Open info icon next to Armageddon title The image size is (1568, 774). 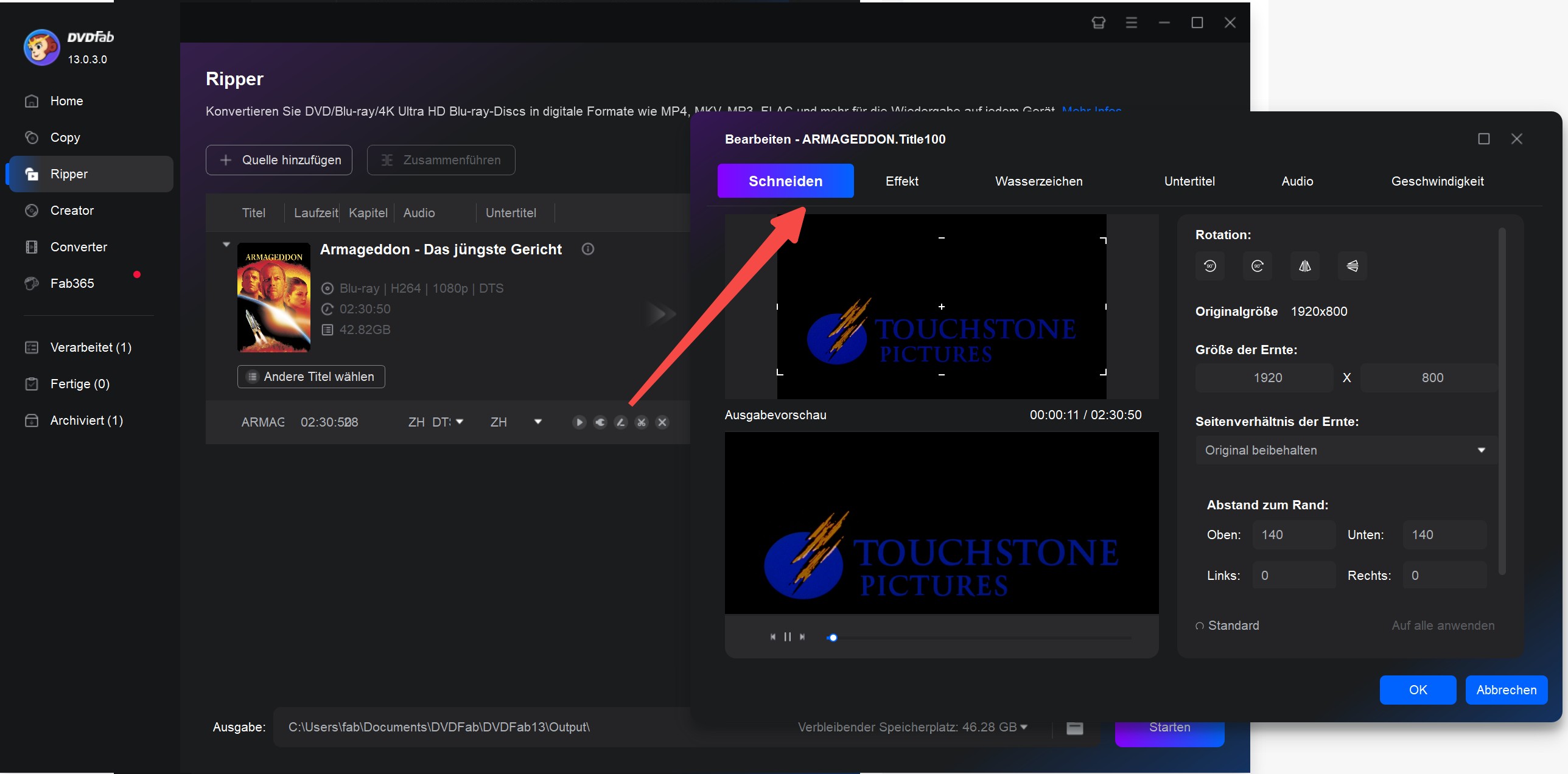588,249
